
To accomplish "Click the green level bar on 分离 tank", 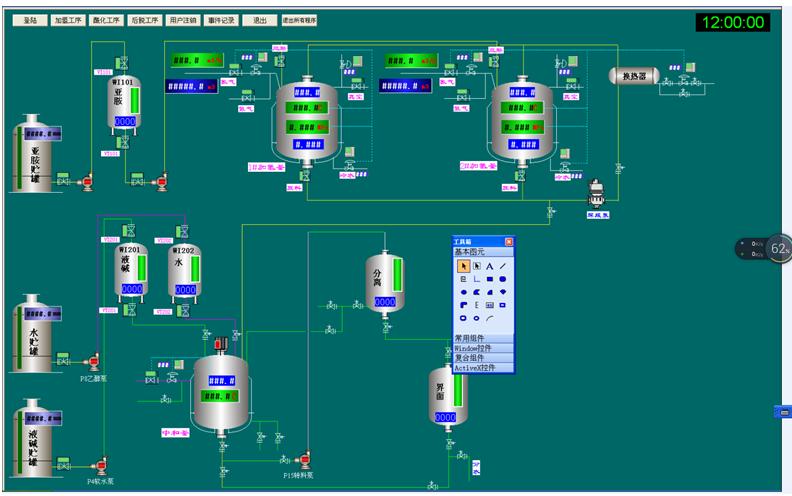I will click(398, 275).
